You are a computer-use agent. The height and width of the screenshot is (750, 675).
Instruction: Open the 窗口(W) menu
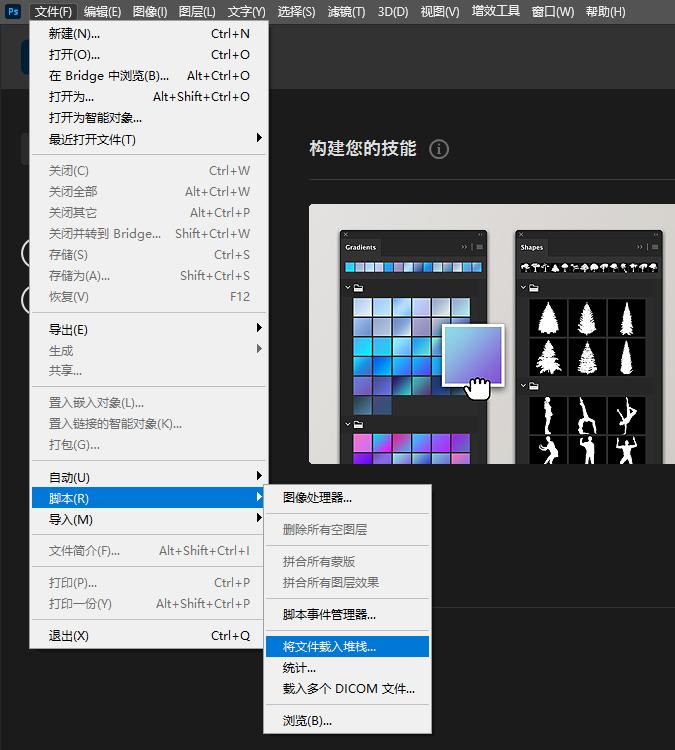click(553, 11)
